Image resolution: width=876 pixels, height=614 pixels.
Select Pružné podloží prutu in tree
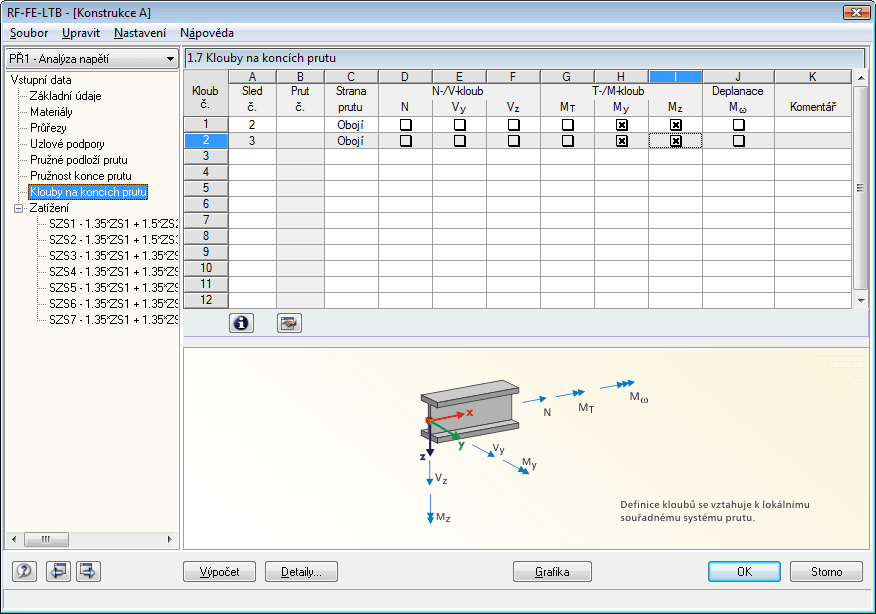click(79, 160)
